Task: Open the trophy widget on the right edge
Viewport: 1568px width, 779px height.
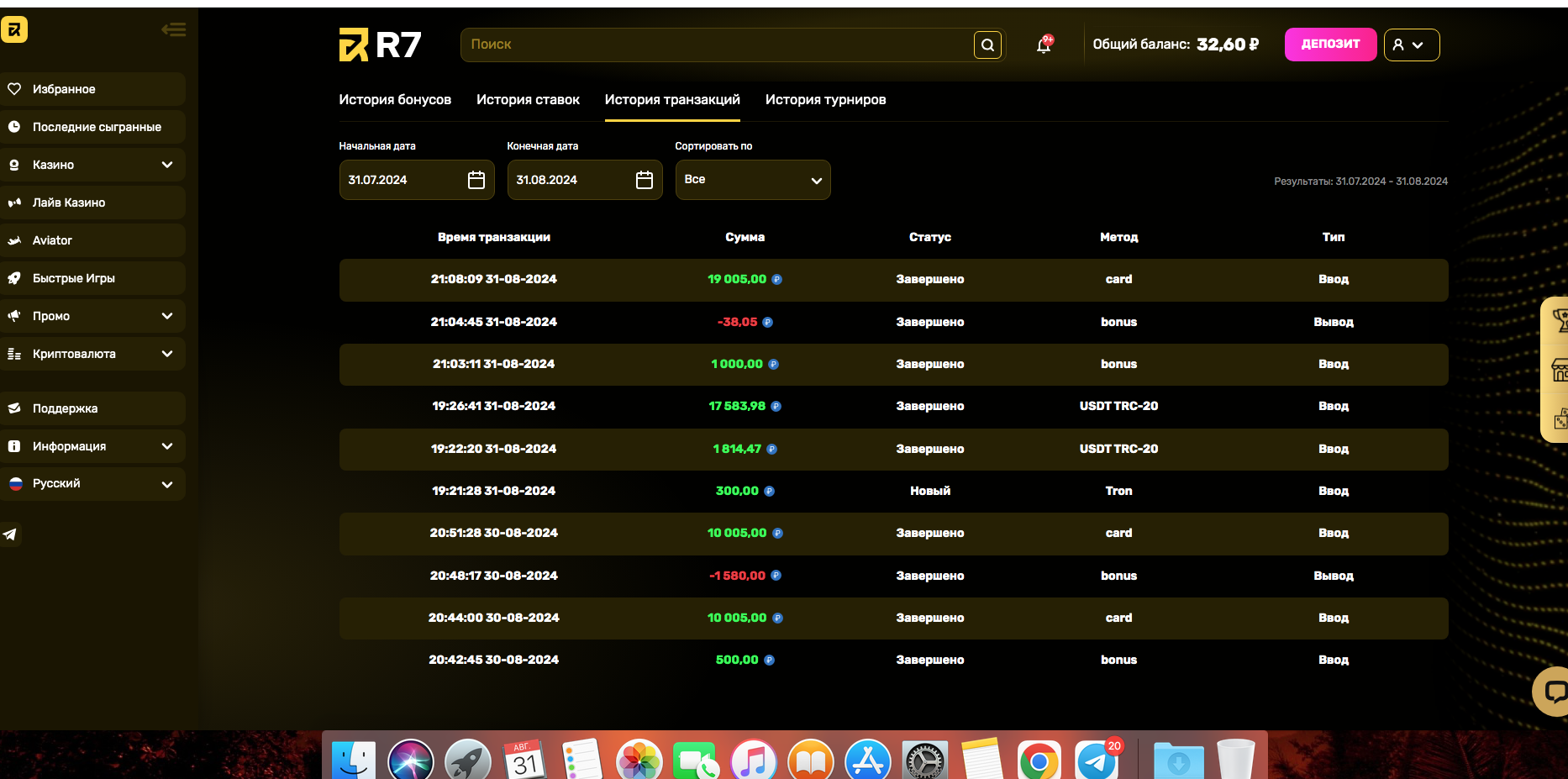Action: [x=1559, y=320]
